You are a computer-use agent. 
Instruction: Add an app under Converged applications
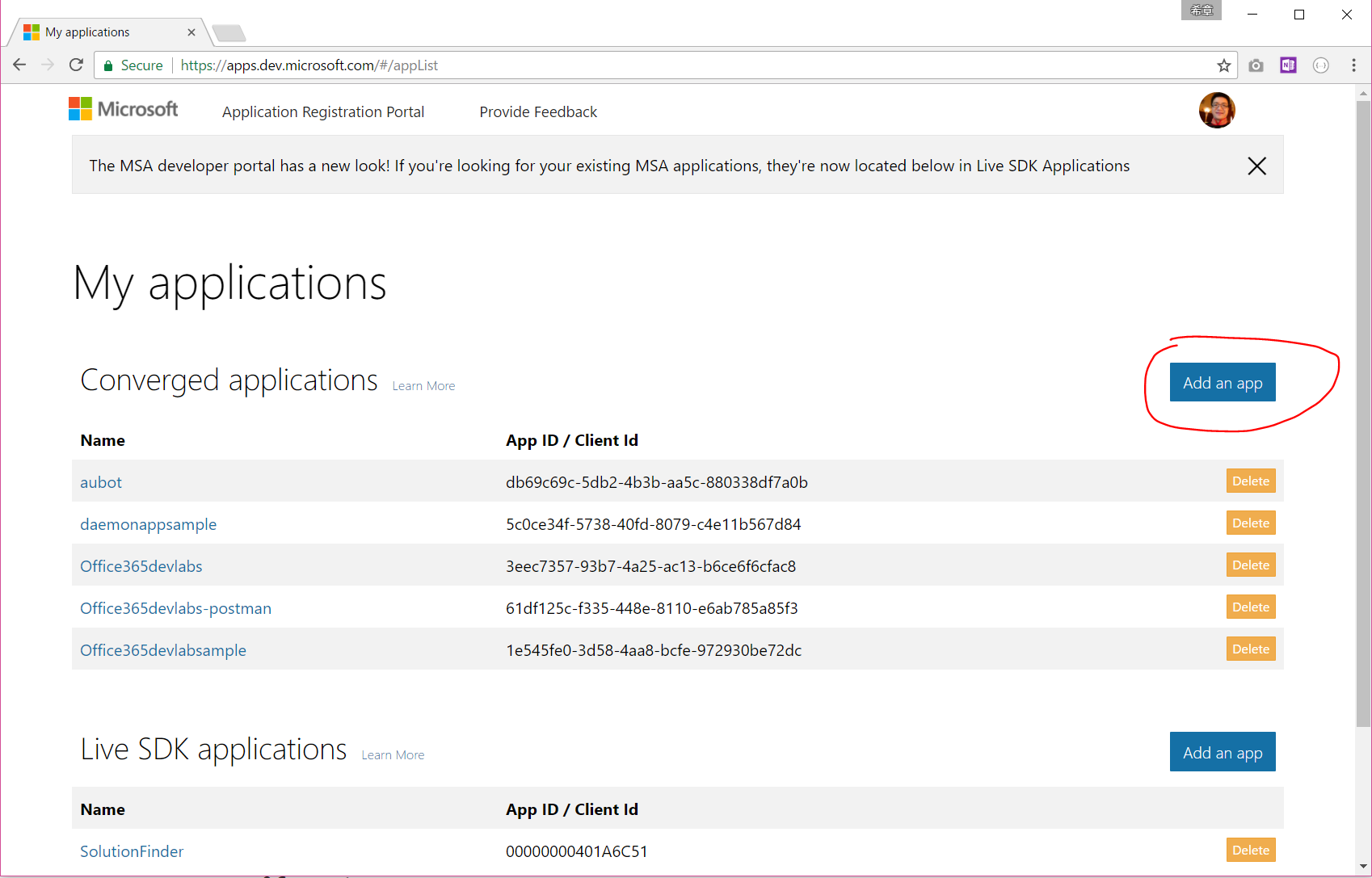[1223, 383]
